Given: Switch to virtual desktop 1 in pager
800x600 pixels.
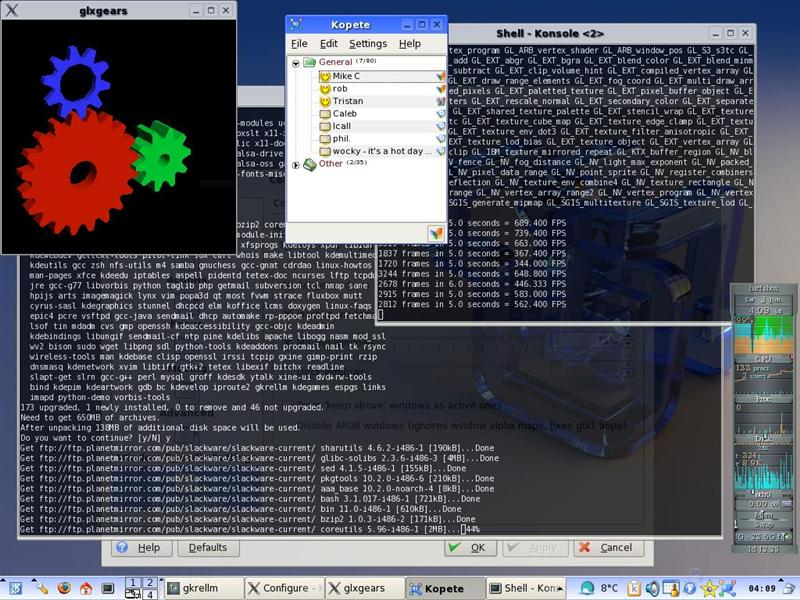Looking at the screenshot, I should click(x=133, y=583).
